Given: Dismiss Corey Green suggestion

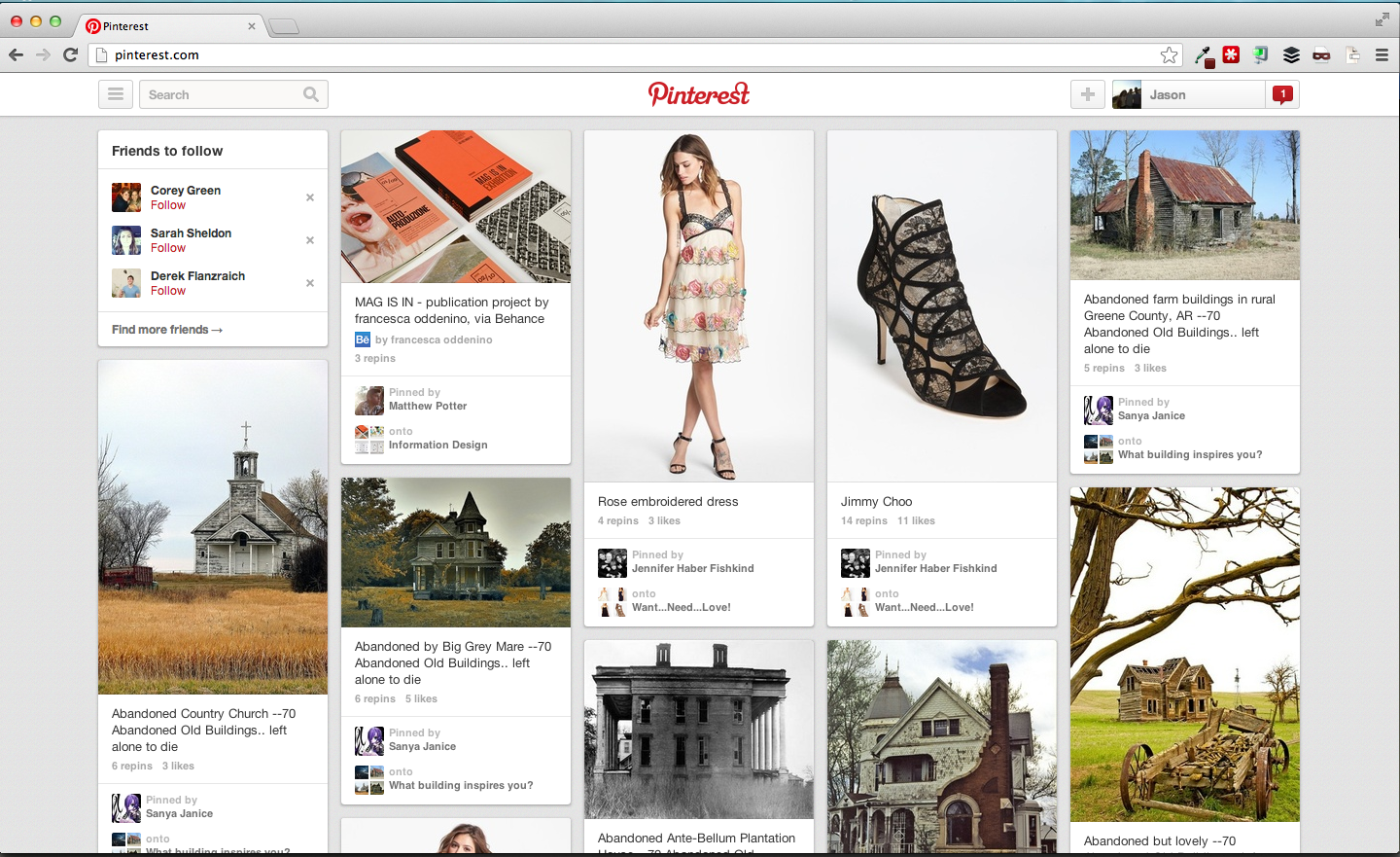Looking at the screenshot, I should 310,197.
